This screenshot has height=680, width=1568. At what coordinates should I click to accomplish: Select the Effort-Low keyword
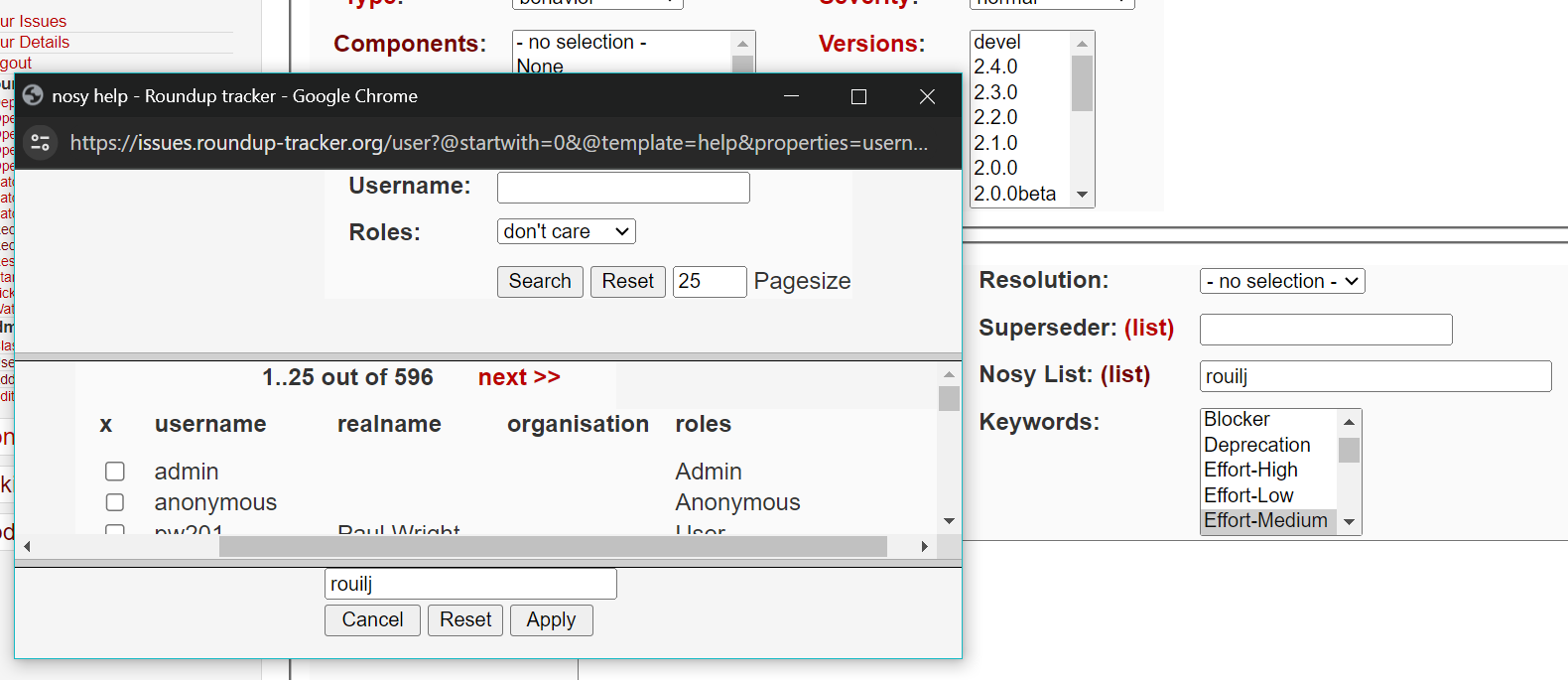click(1269, 495)
